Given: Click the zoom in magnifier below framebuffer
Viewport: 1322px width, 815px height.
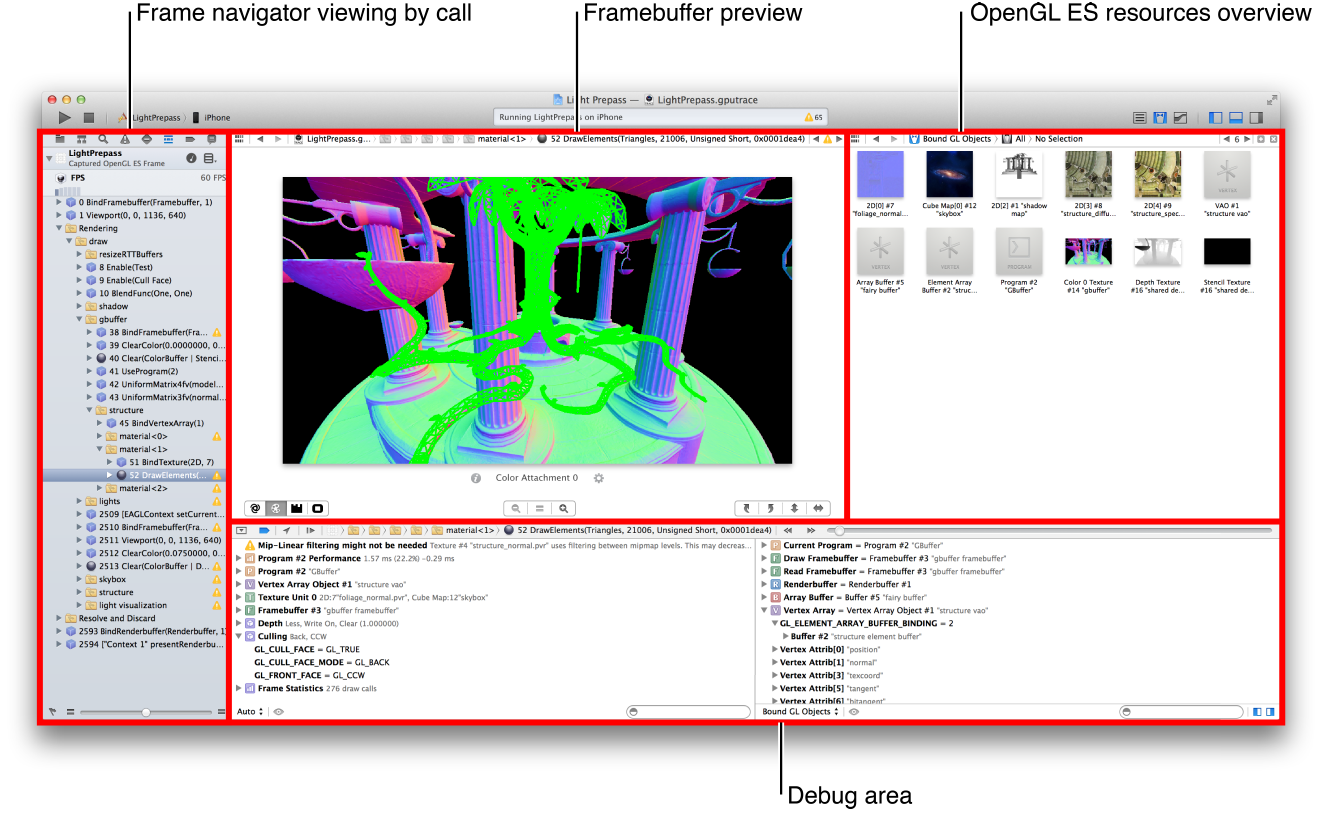Looking at the screenshot, I should pyautogui.click(x=565, y=508).
